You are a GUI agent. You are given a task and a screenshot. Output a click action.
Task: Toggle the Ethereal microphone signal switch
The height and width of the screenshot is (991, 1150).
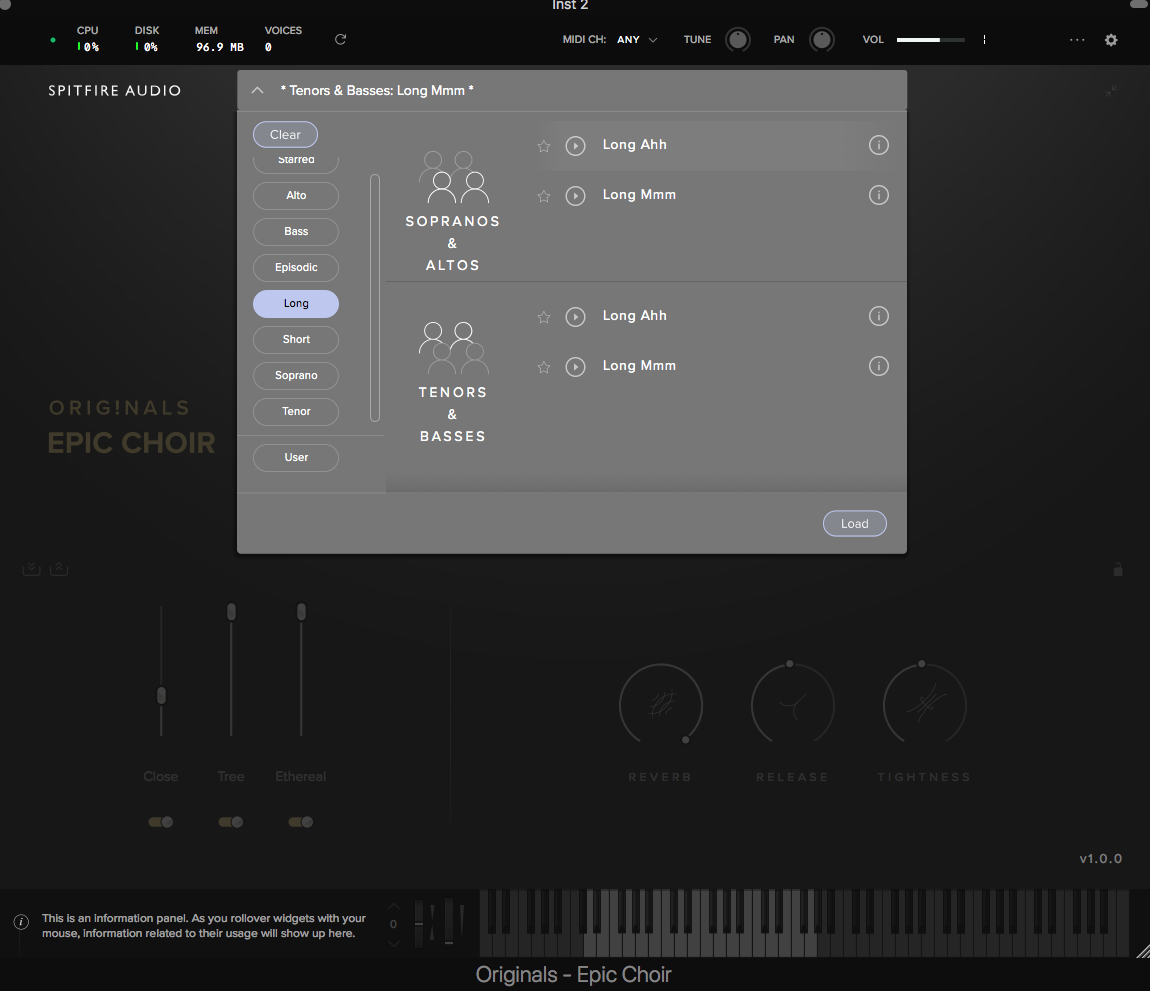pyautogui.click(x=300, y=821)
